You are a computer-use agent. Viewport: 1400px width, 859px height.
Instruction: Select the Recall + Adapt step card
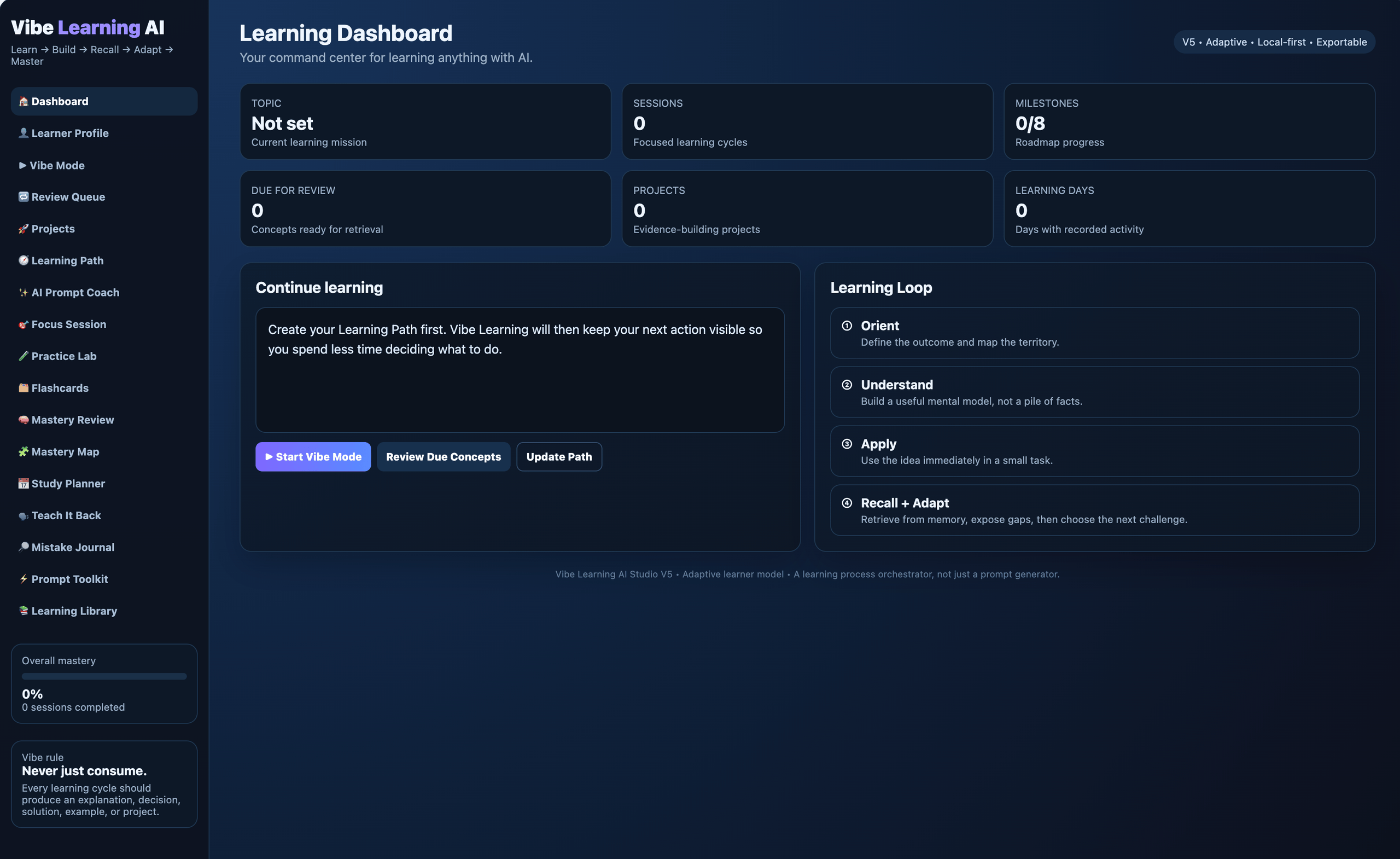(1094, 510)
